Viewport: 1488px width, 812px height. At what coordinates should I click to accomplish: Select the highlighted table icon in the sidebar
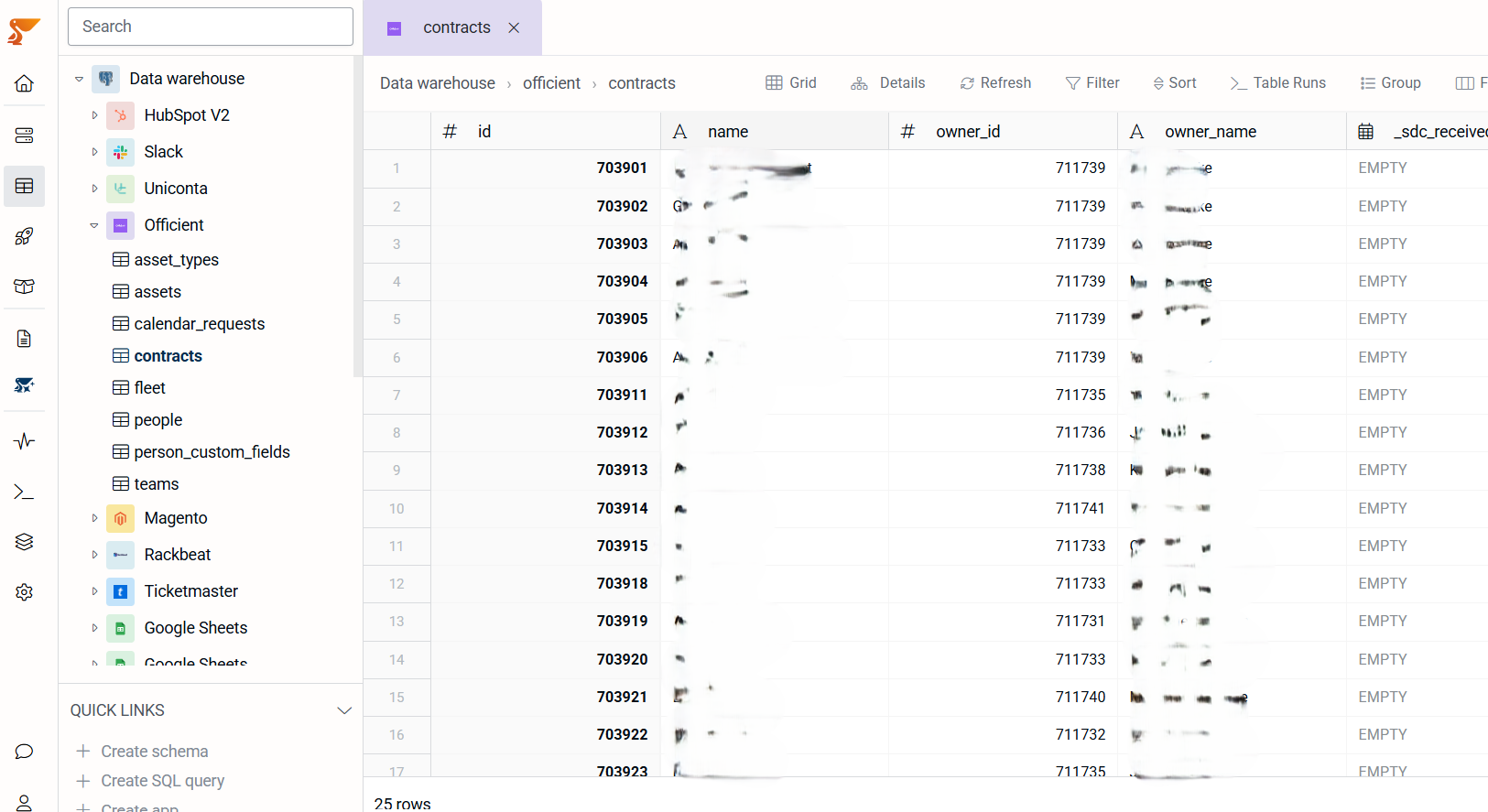[x=25, y=186]
